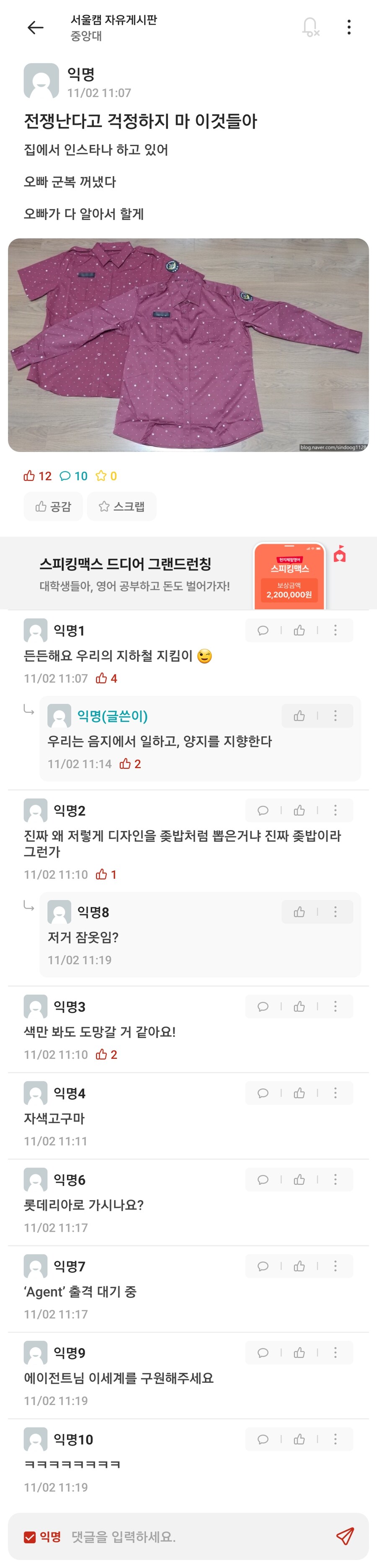
Task: Tap the star icon next to the comment count
Action: pos(102,475)
